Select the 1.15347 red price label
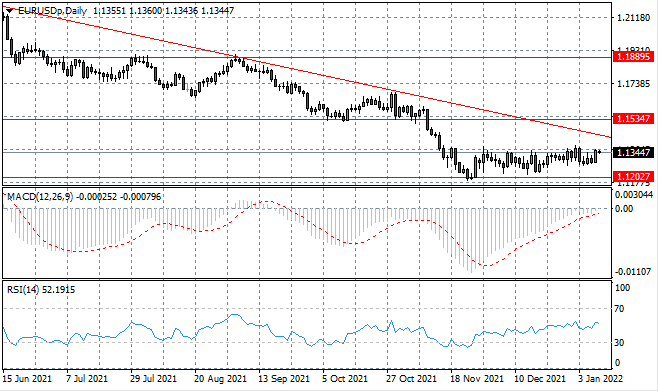 [x=634, y=118]
